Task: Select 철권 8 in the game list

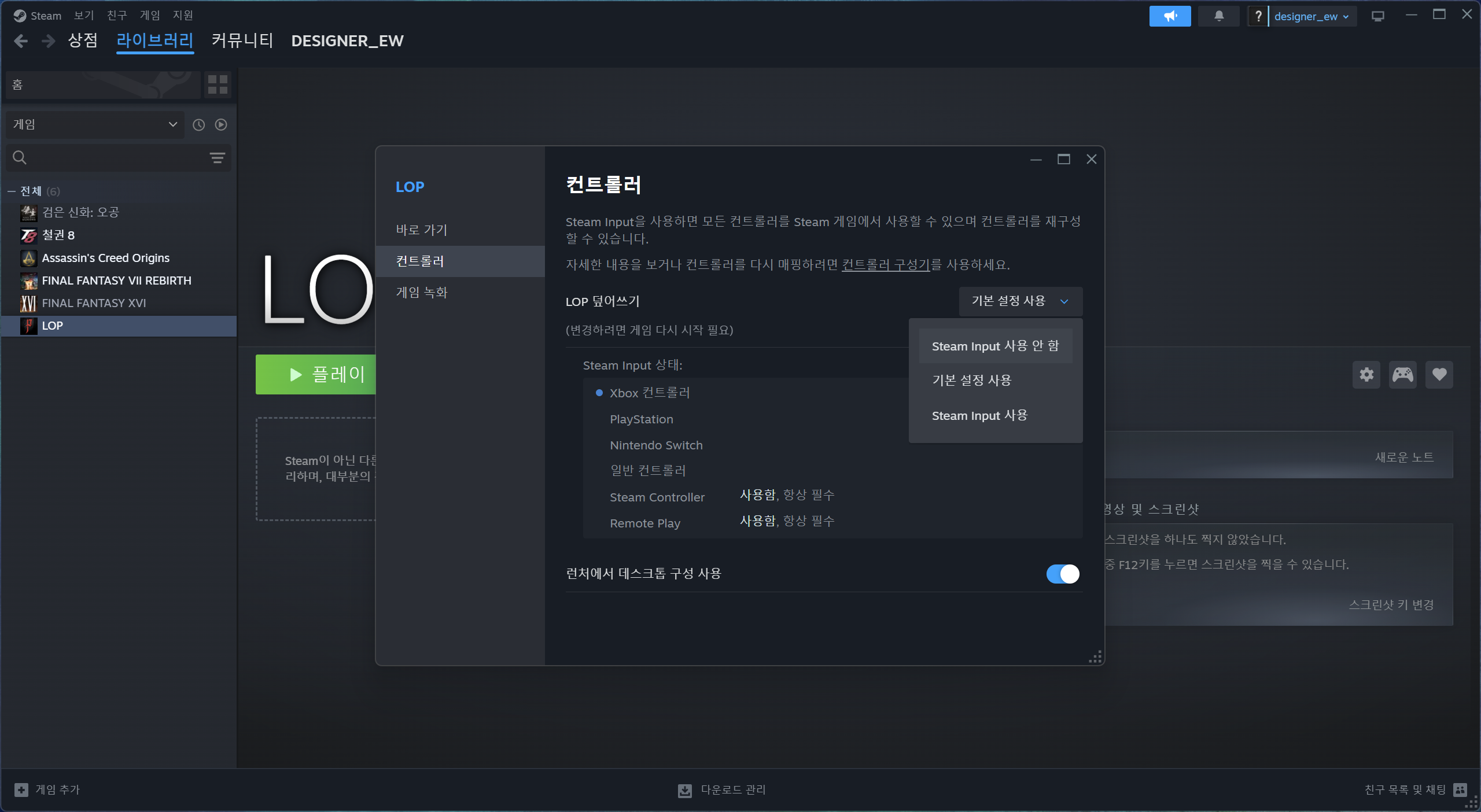Action: coord(58,235)
